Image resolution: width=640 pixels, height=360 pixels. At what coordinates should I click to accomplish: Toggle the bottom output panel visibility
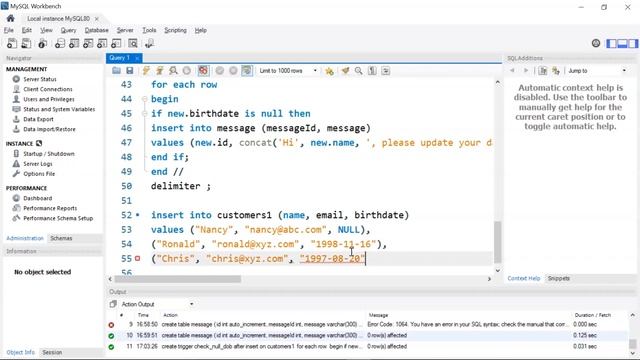click(x=622, y=43)
